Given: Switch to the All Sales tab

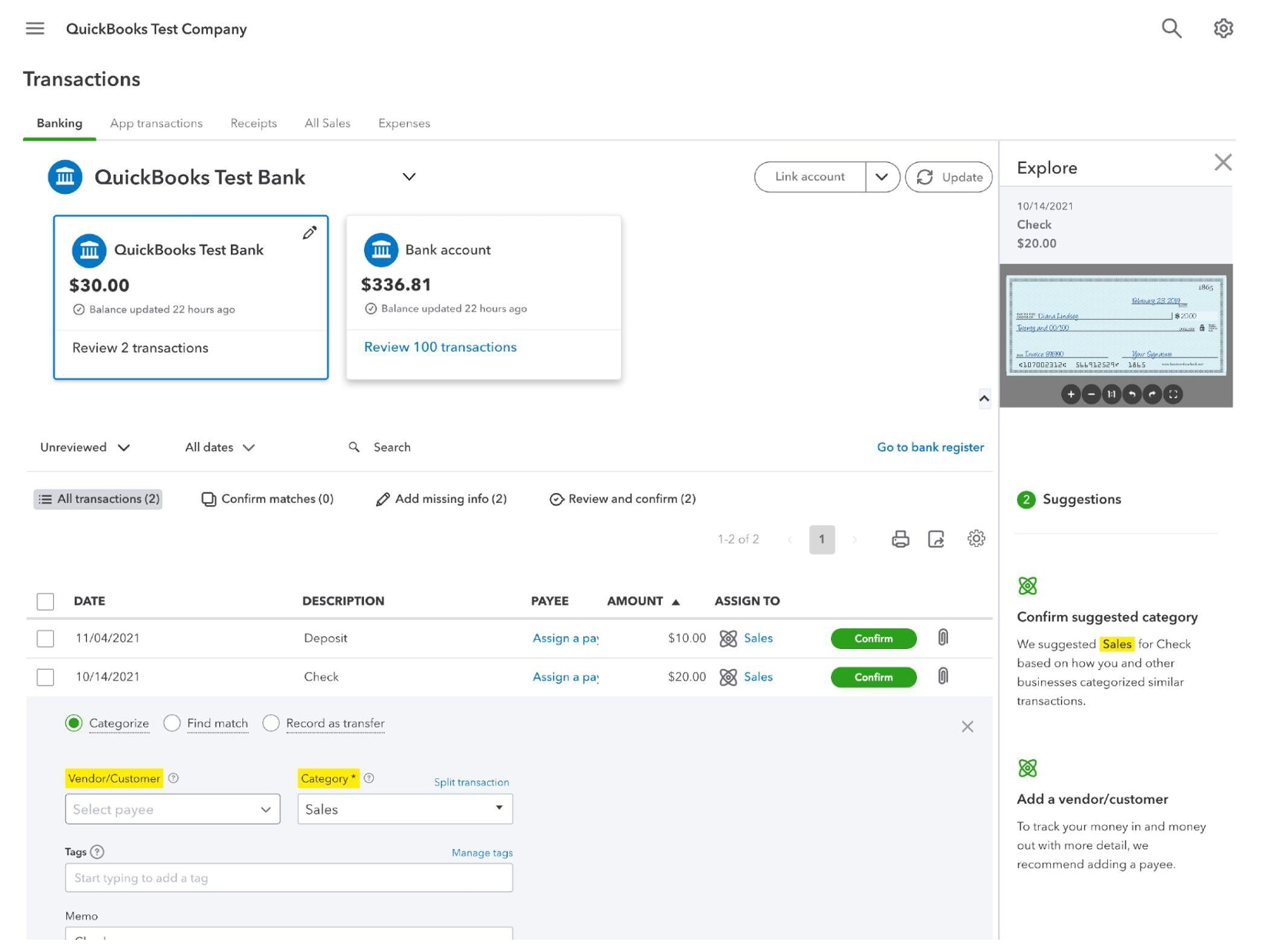Looking at the screenshot, I should click(x=327, y=123).
